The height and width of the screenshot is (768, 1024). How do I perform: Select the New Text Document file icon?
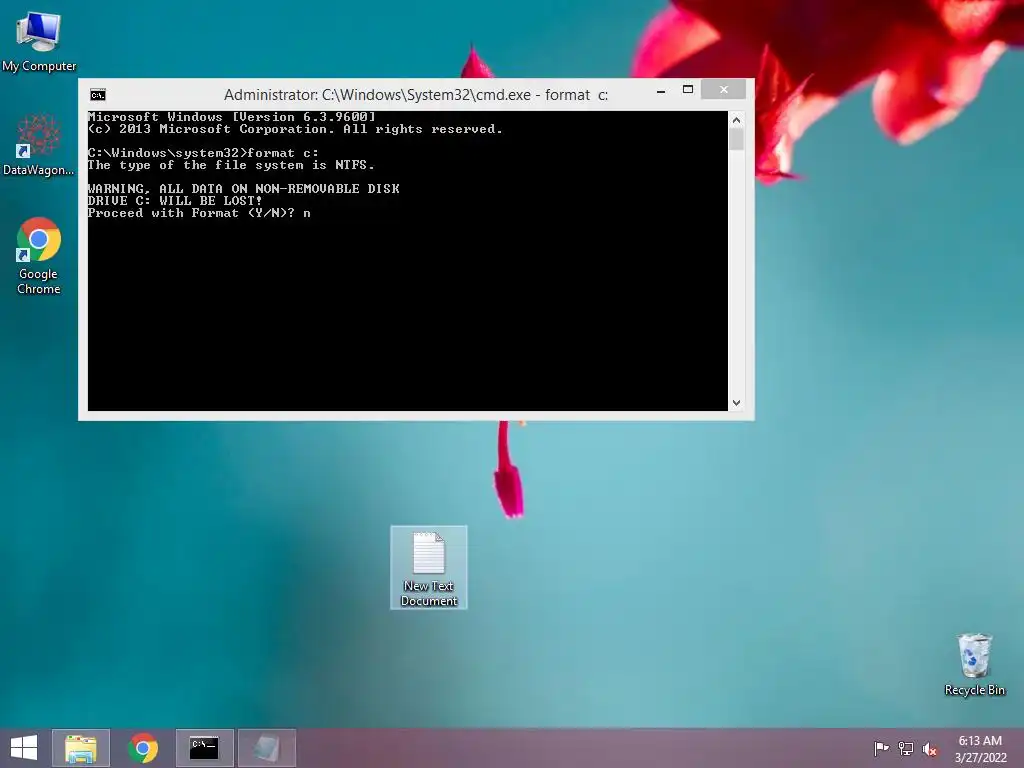(428, 568)
